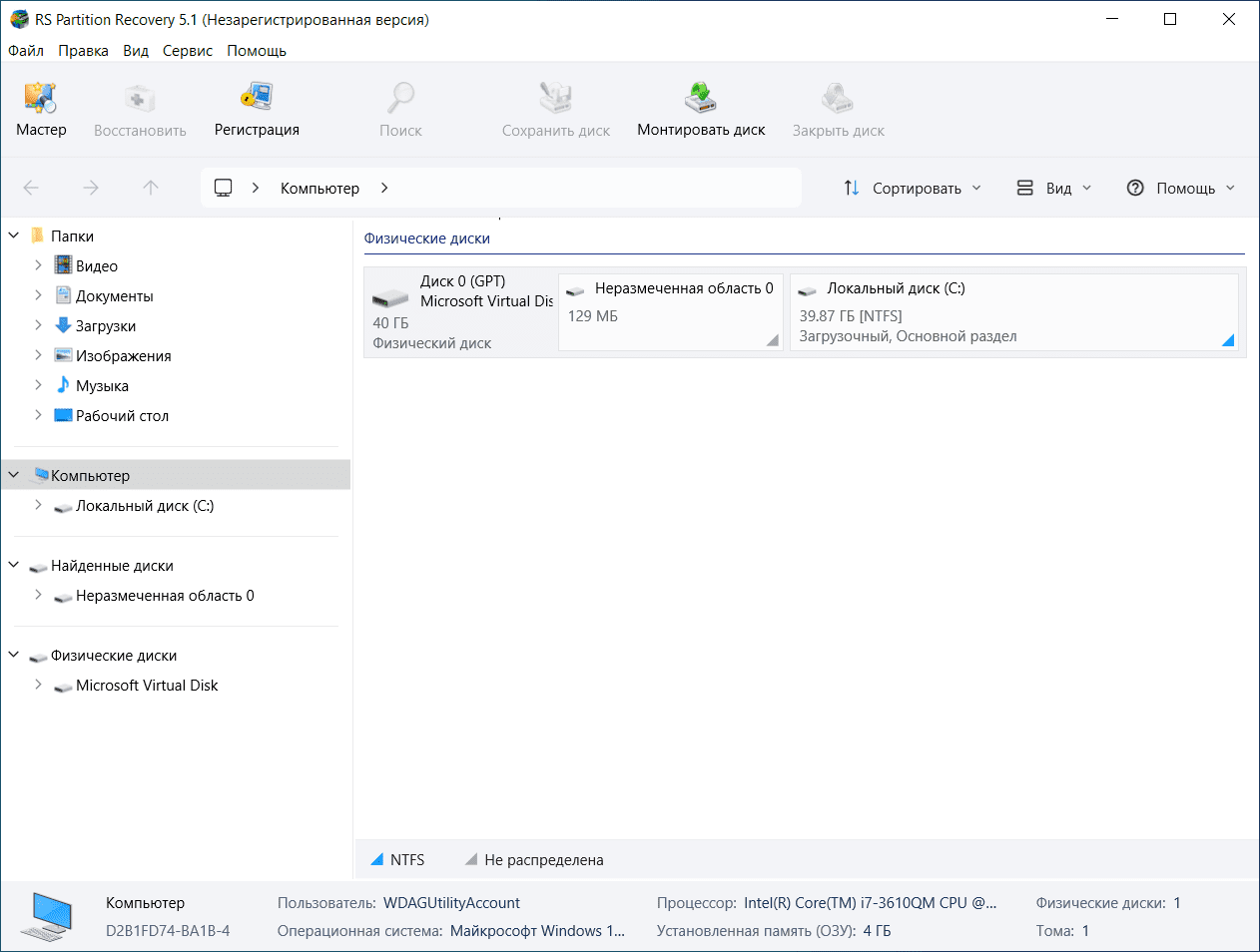
Task: Expand the Video folder tree node
Action: 38,265
